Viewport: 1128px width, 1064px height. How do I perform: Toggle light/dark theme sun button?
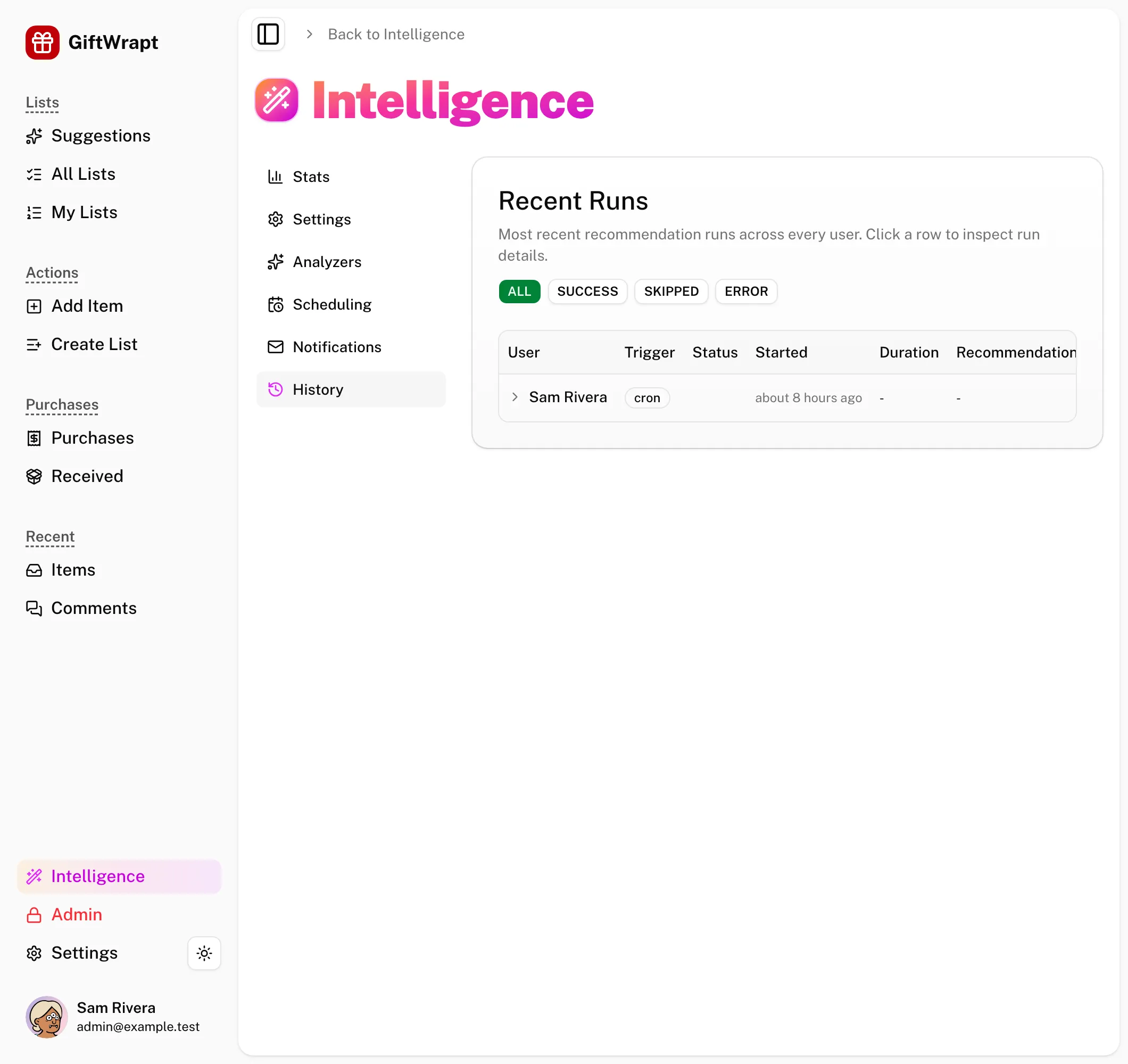(x=204, y=953)
